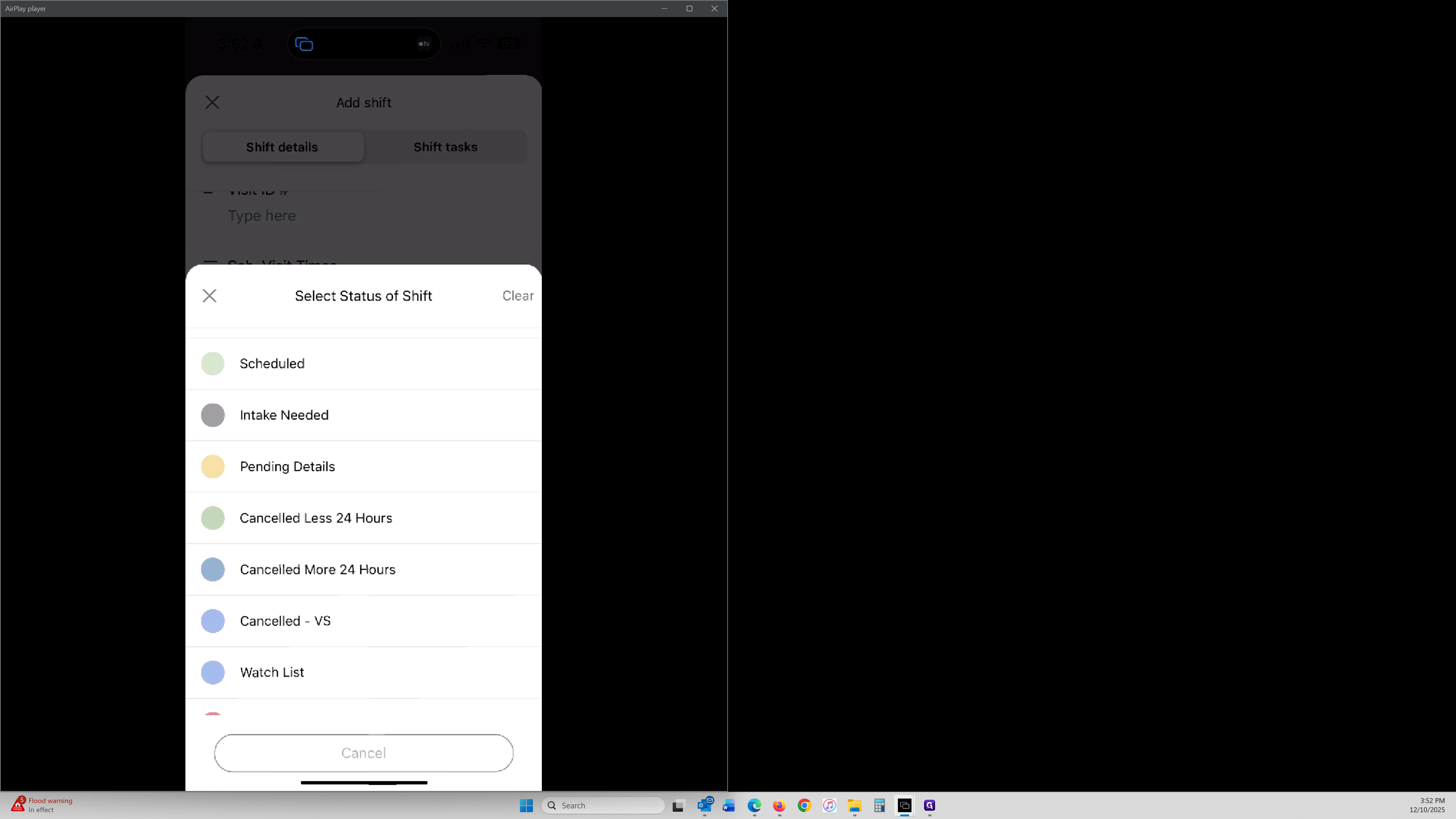Image resolution: width=1456 pixels, height=819 pixels.
Task: Choose Intake Needed status
Action: (284, 415)
